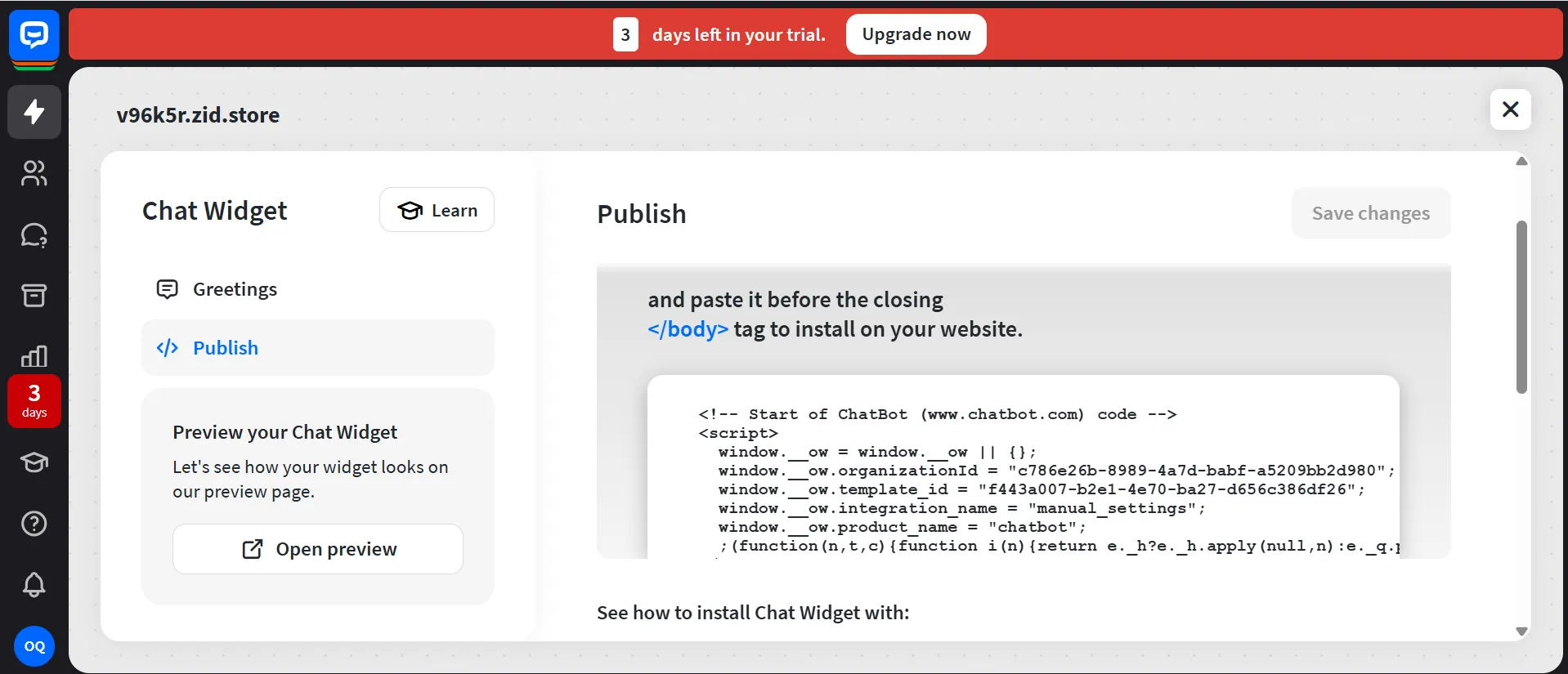1568x674 pixels.
Task: Open the chats icon in sidebar
Action: click(x=34, y=235)
